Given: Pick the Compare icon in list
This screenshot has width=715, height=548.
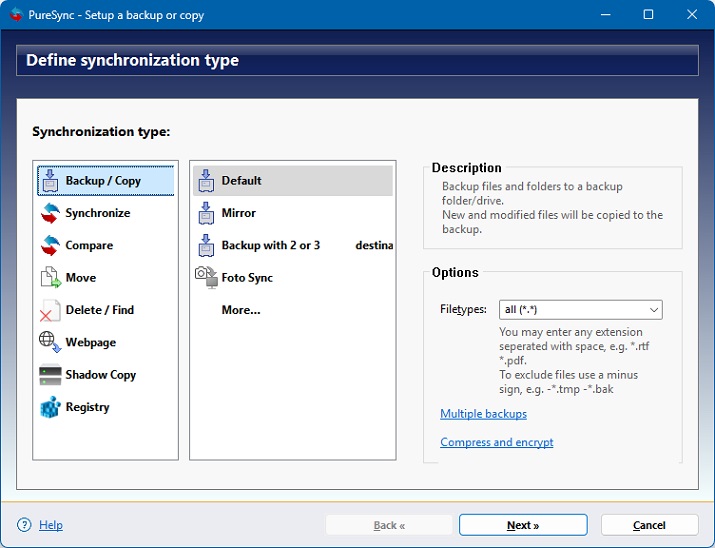Looking at the screenshot, I should coord(50,246).
